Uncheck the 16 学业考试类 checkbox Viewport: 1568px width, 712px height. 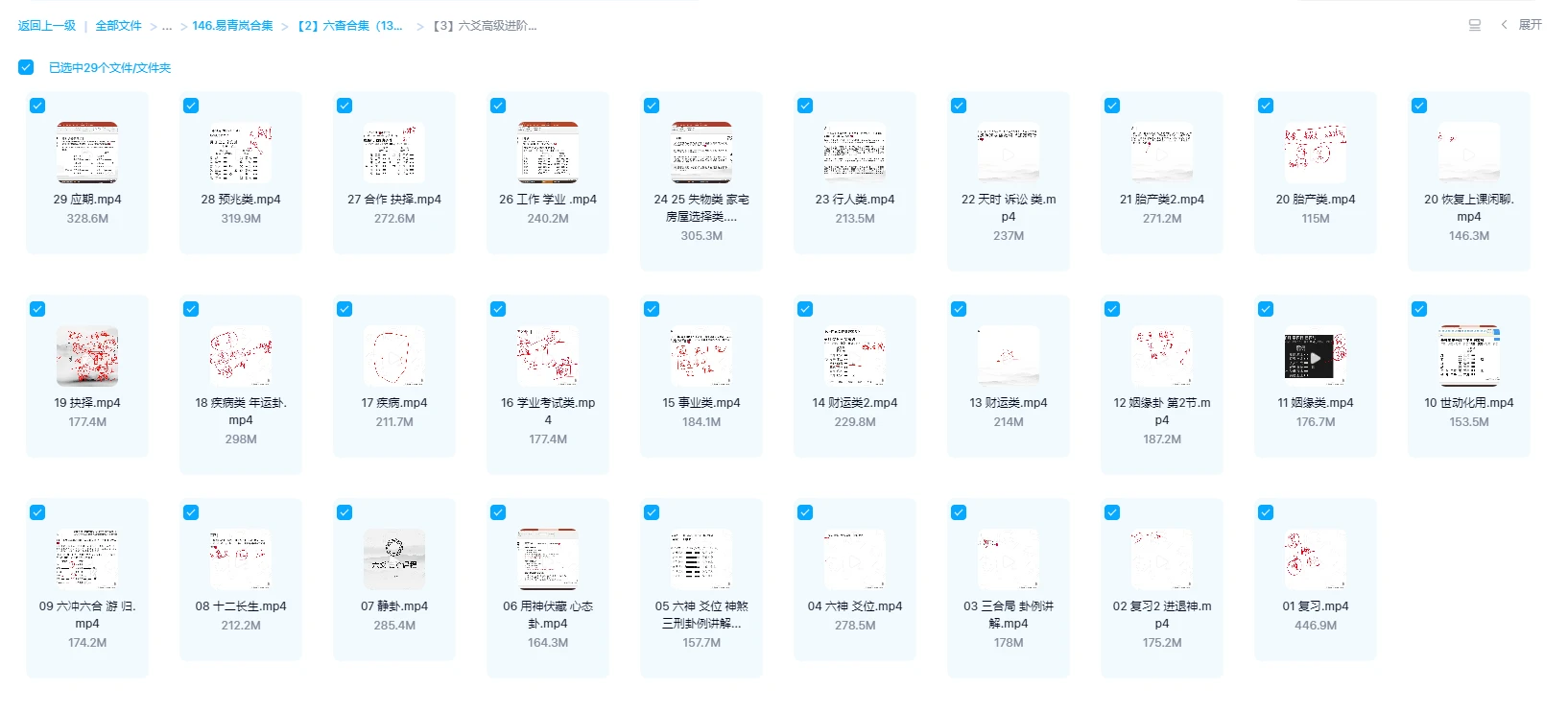498,309
